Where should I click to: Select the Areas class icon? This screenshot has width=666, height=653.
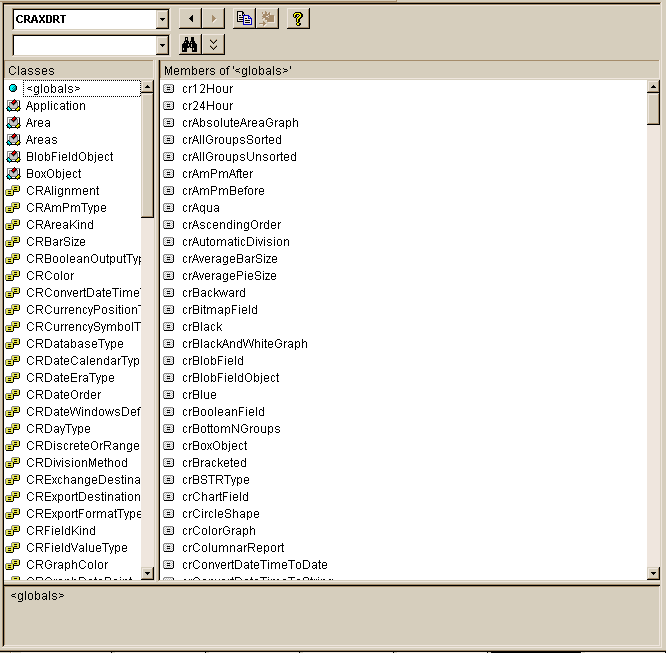[13, 140]
